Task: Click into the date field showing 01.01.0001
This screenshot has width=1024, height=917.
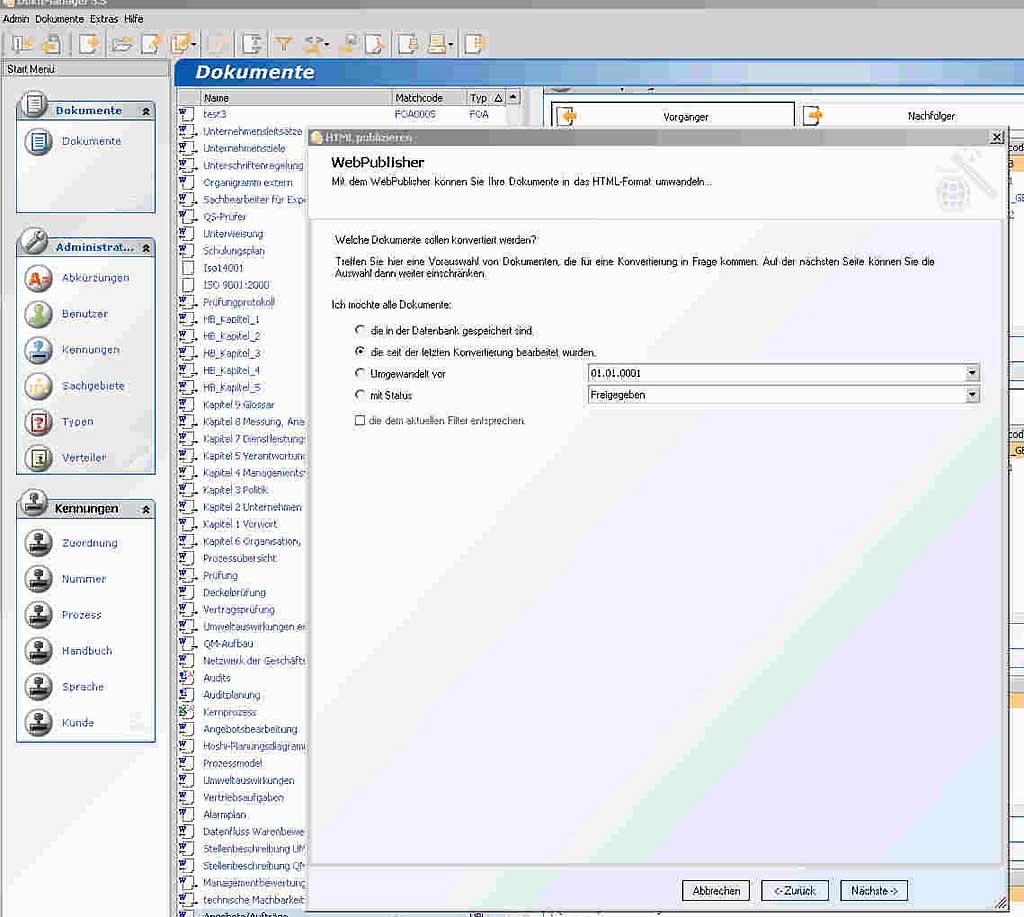Action: pos(777,373)
